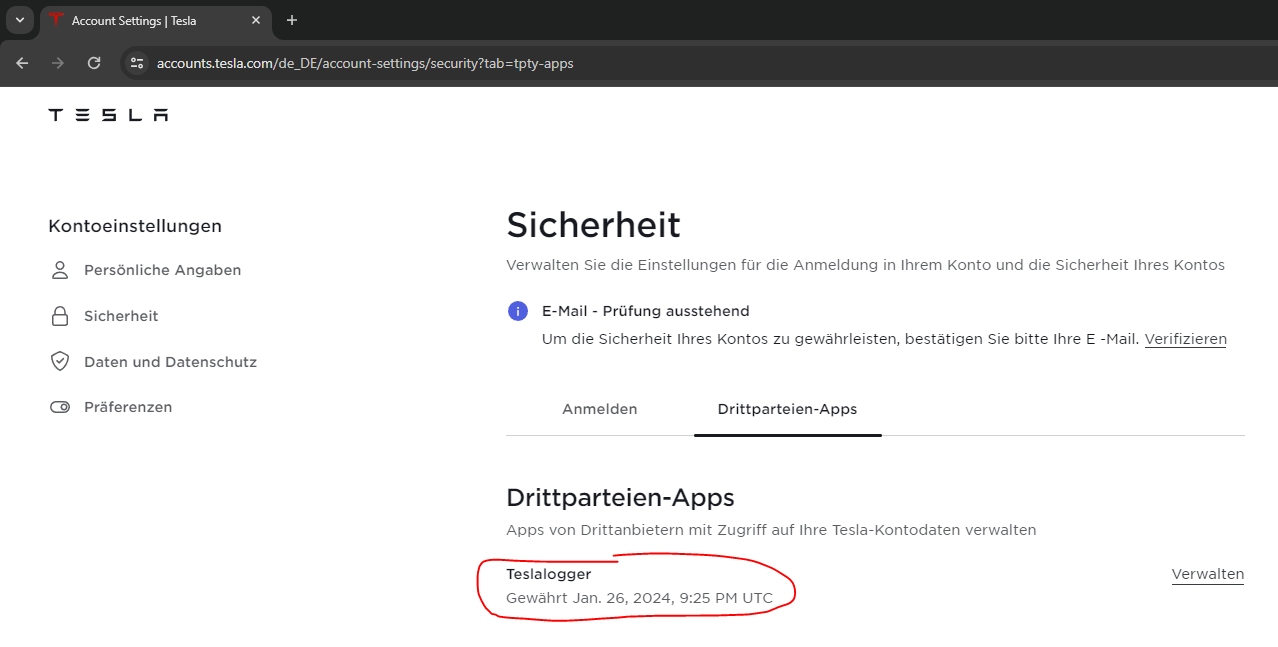
Task: Click the toggle icon beside Präferenzen
Action: 60,408
